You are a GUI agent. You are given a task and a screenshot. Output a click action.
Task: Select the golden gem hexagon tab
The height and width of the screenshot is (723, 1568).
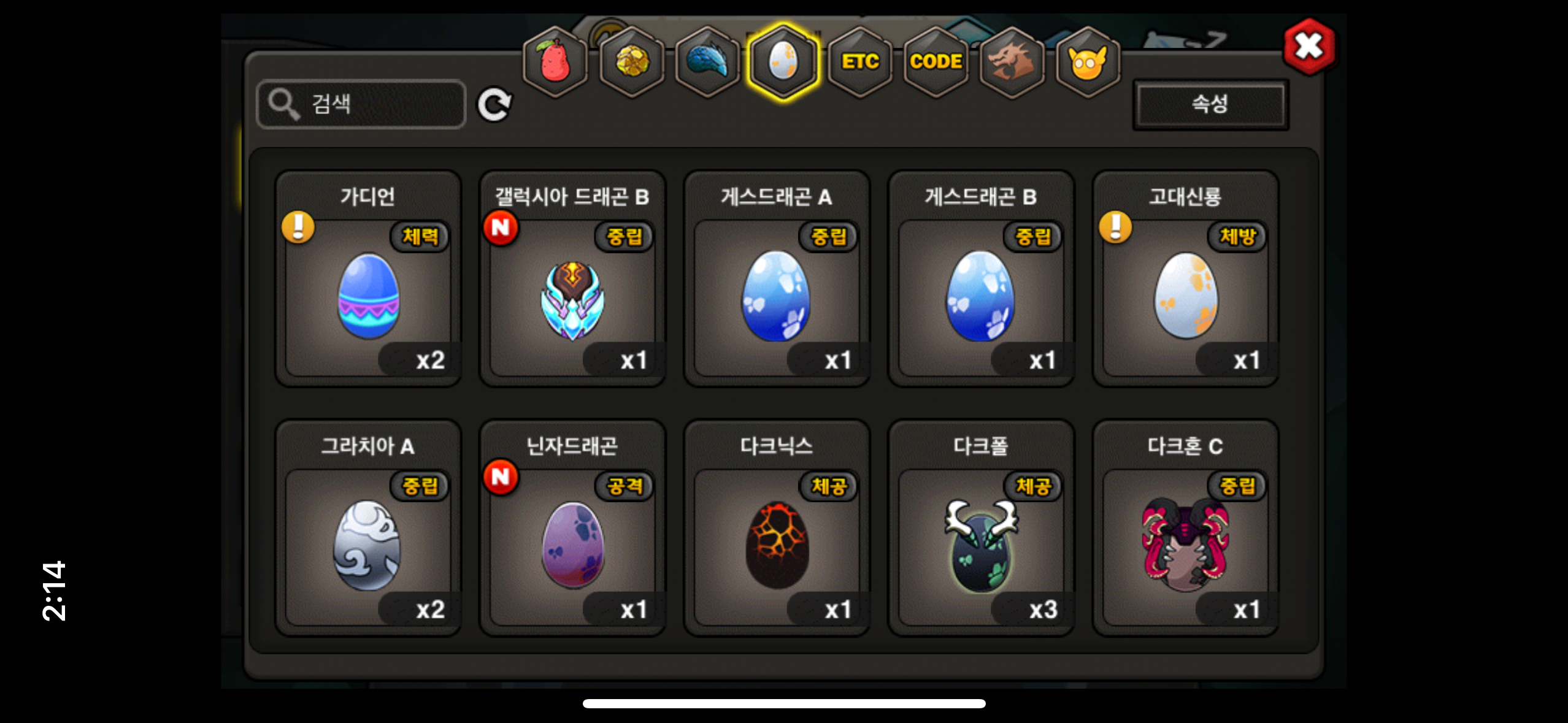[x=631, y=61]
